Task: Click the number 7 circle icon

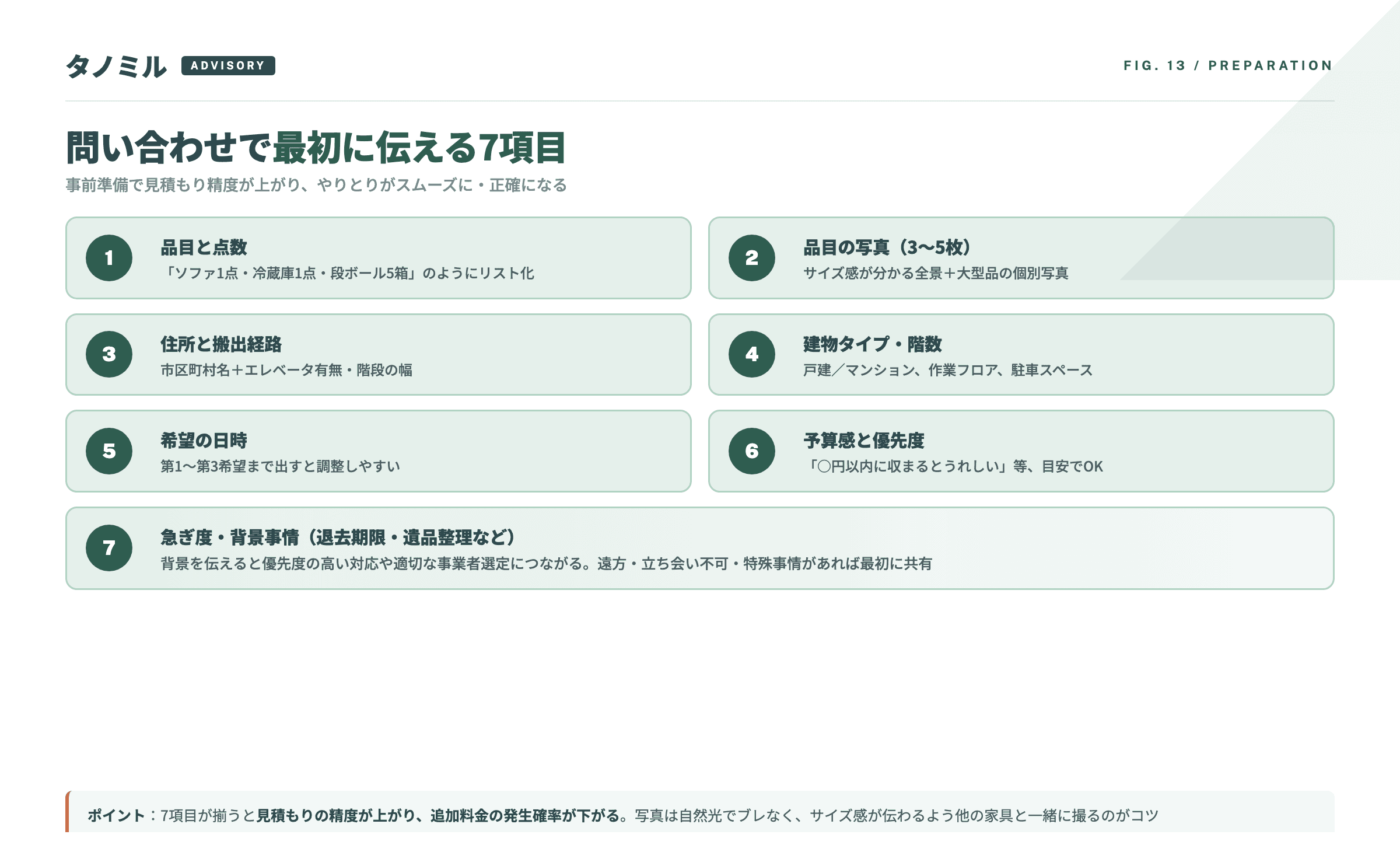Action: point(109,548)
